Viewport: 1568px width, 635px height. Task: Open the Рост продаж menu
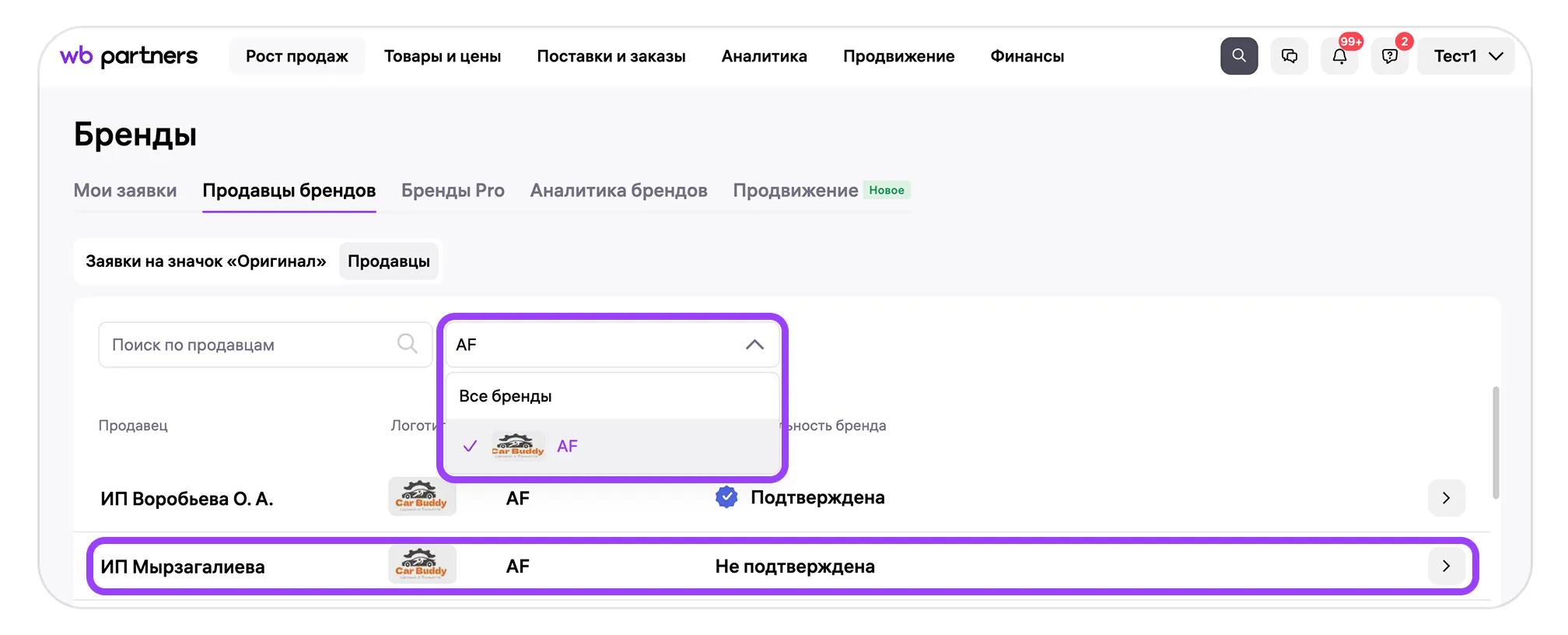click(296, 56)
